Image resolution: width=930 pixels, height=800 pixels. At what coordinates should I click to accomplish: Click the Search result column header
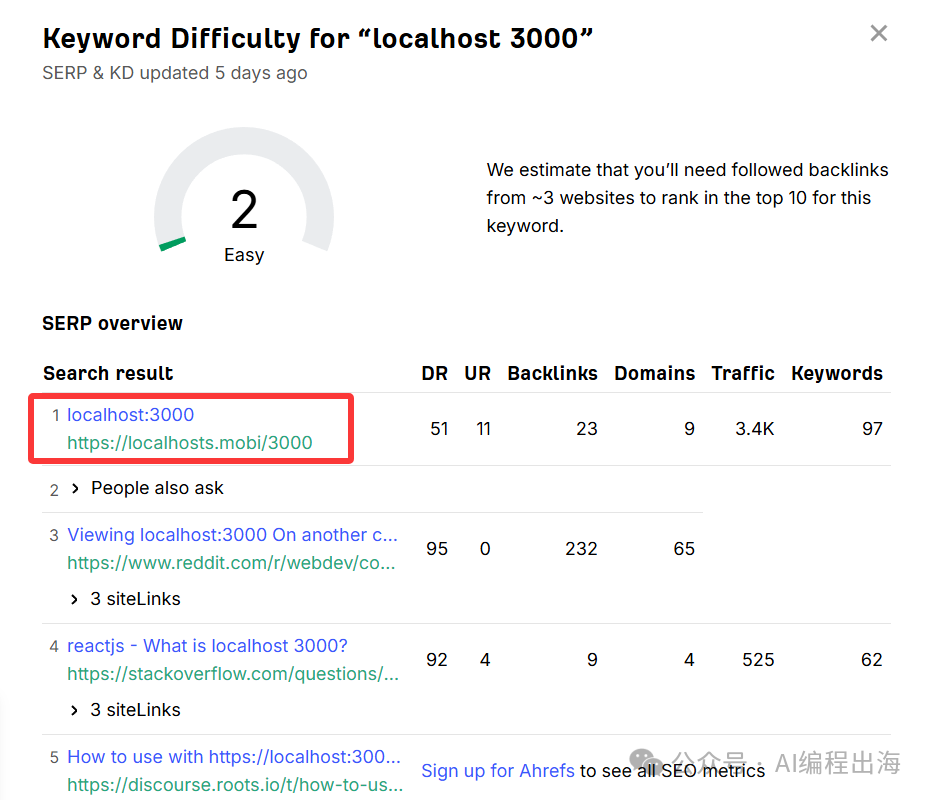click(x=108, y=373)
